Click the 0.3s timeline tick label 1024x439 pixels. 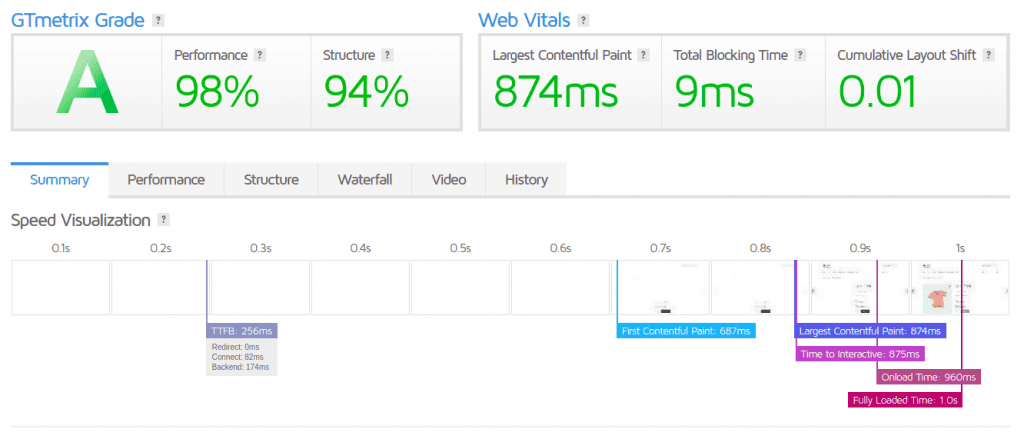point(260,248)
